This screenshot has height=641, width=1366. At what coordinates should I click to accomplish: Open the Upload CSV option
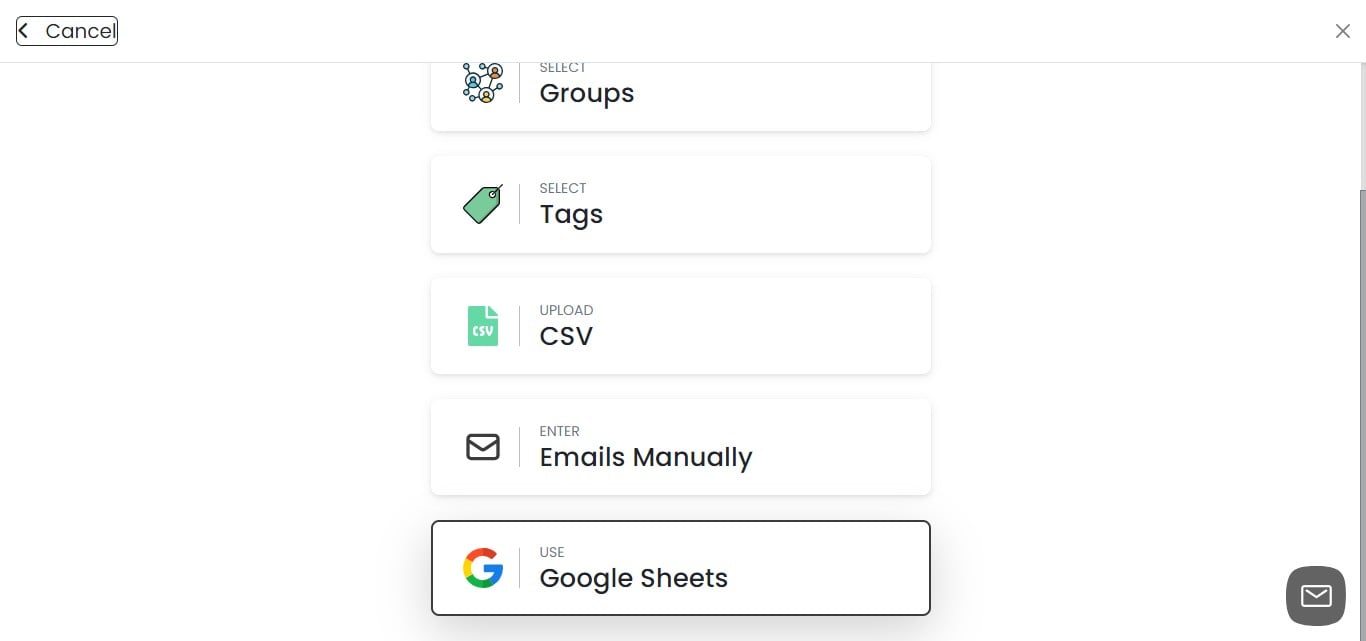tap(680, 325)
